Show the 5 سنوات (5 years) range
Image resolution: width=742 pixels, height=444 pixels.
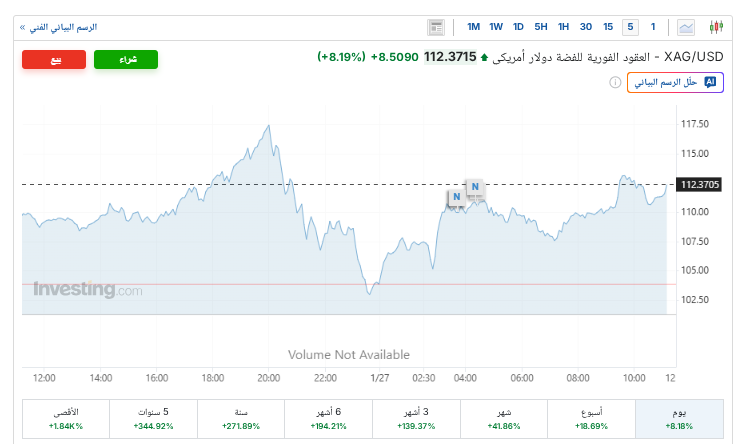(153, 419)
